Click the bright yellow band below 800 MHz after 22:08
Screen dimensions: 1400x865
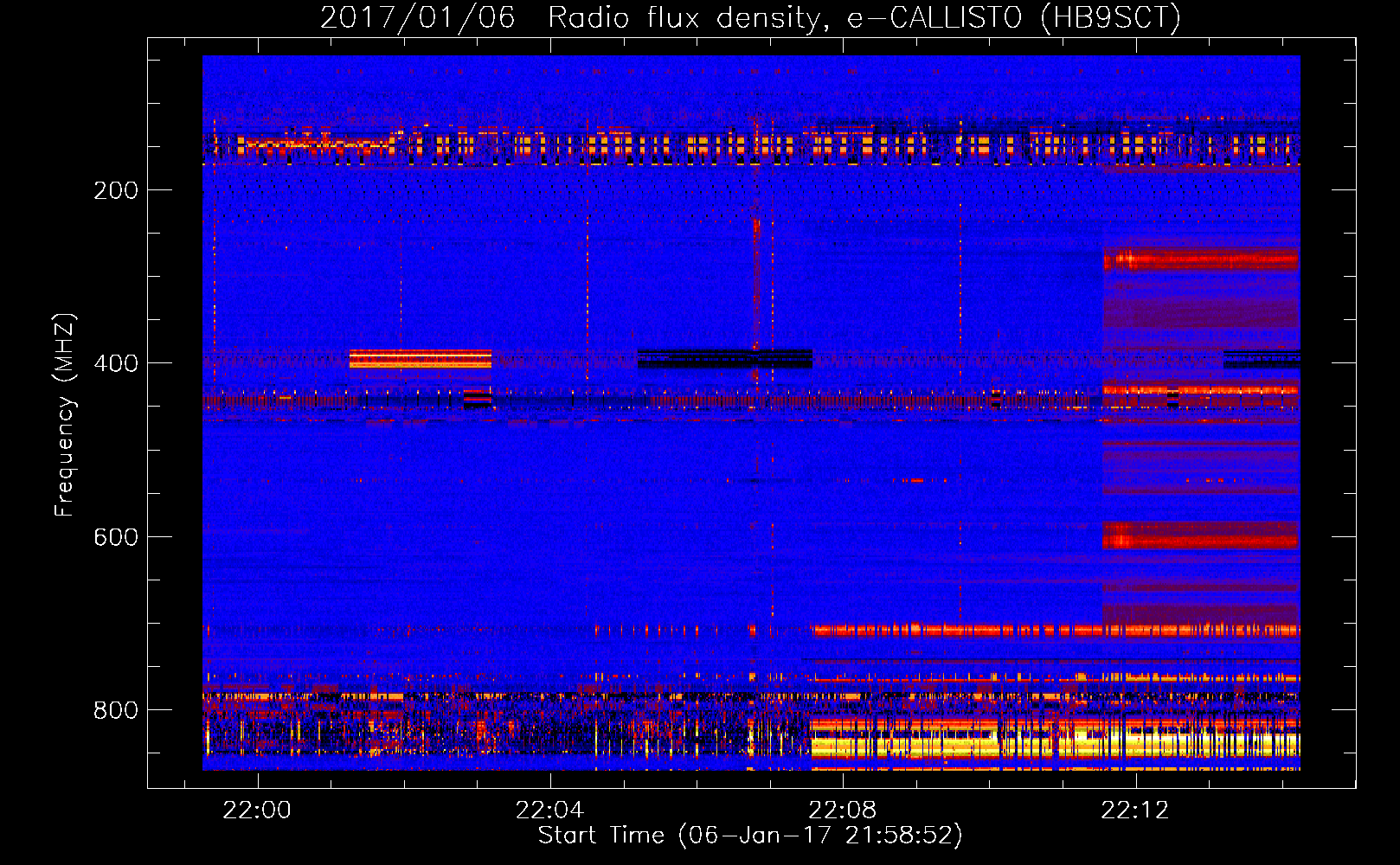point(1056,744)
